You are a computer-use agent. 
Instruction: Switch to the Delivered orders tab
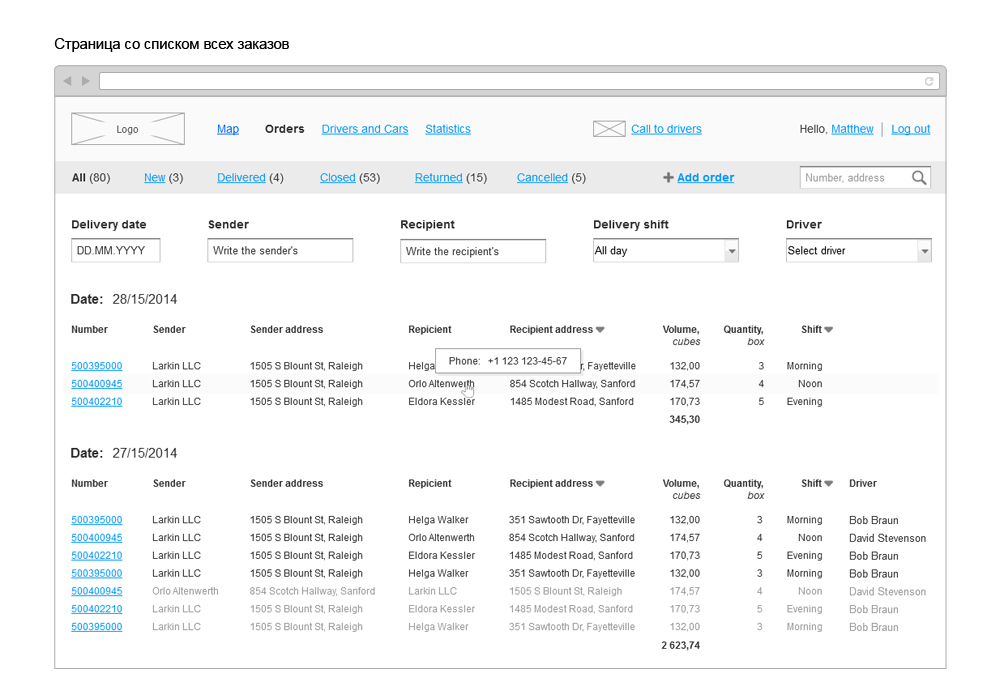tap(241, 178)
